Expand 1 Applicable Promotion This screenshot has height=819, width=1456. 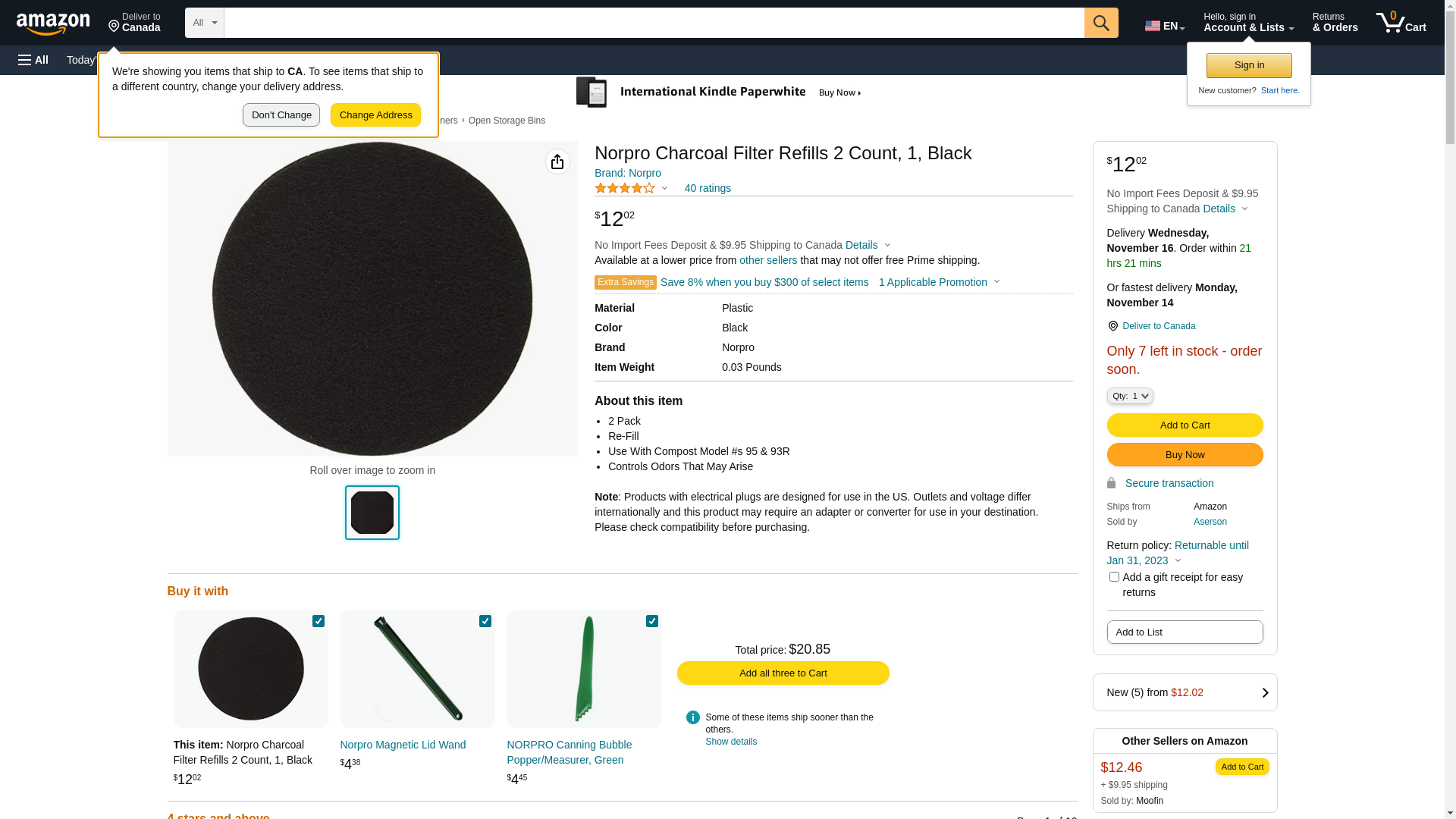(939, 282)
